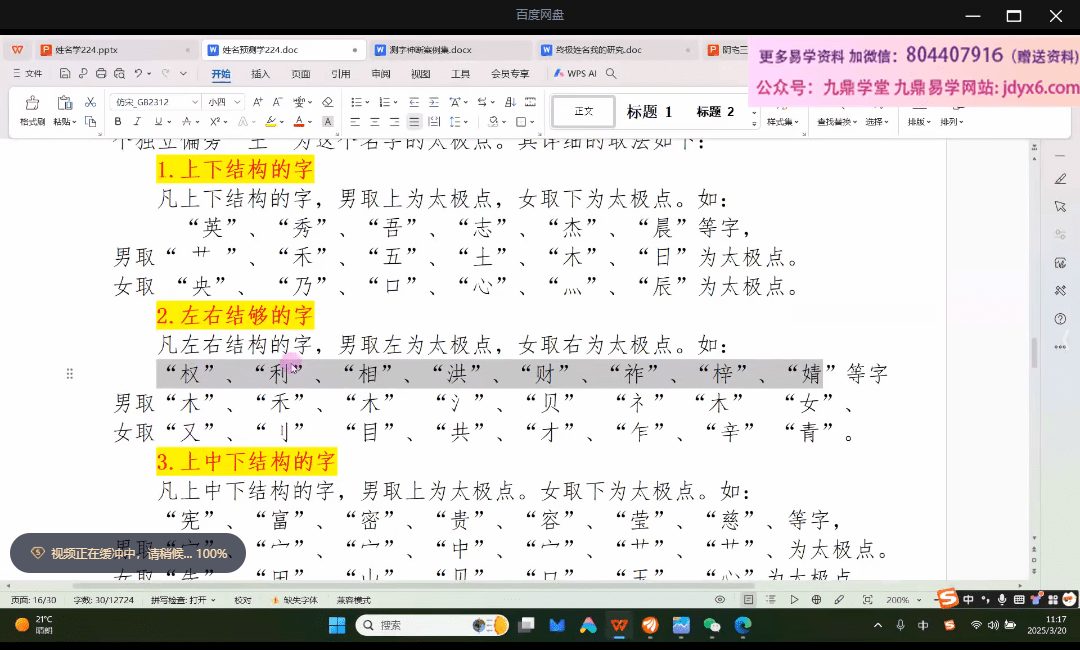Switch to the 插入 ribbon tab

[x=260, y=73]
